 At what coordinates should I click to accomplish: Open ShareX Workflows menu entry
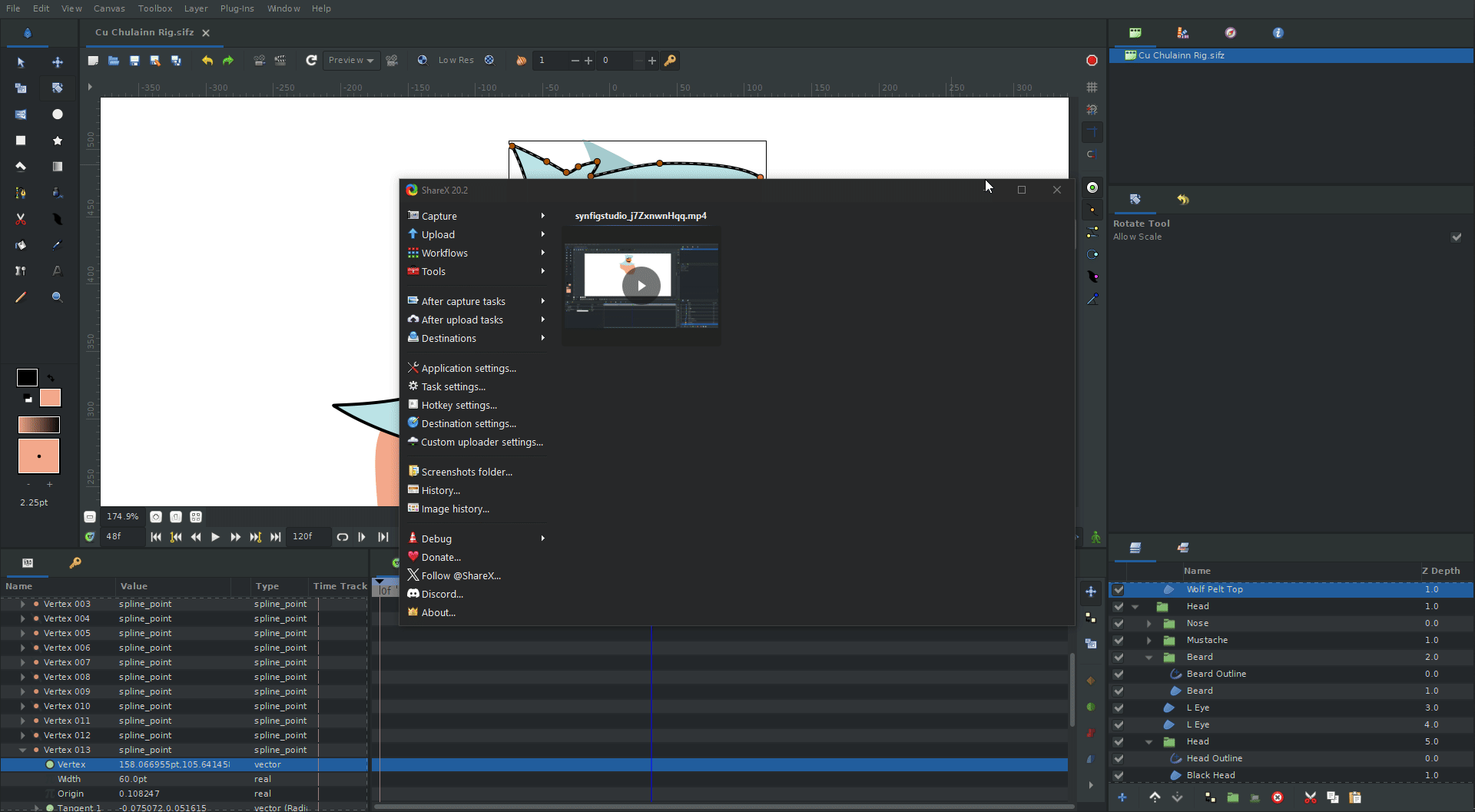click(477, 254)
